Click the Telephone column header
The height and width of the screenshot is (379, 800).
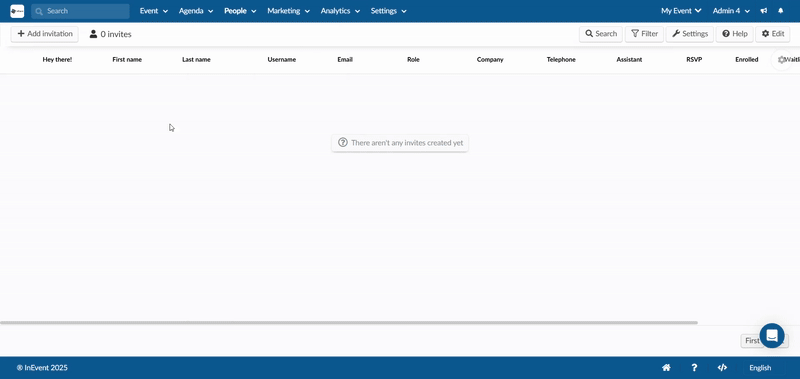561,60
